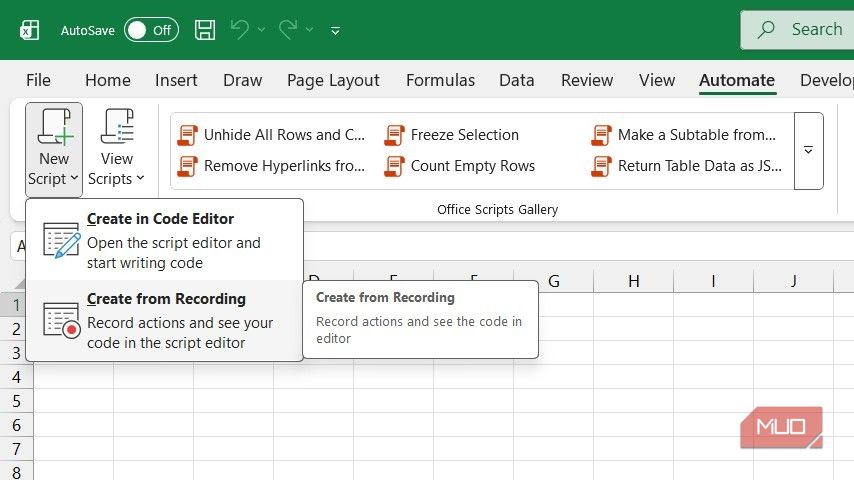Run the Count Empty Rows script

(x=460, y=166)
